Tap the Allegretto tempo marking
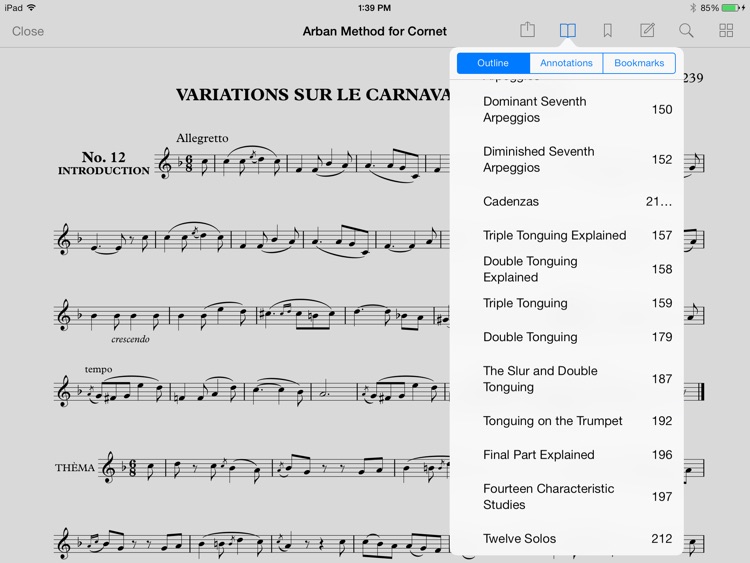Screen dimensions: 750x563 point(202,138)
